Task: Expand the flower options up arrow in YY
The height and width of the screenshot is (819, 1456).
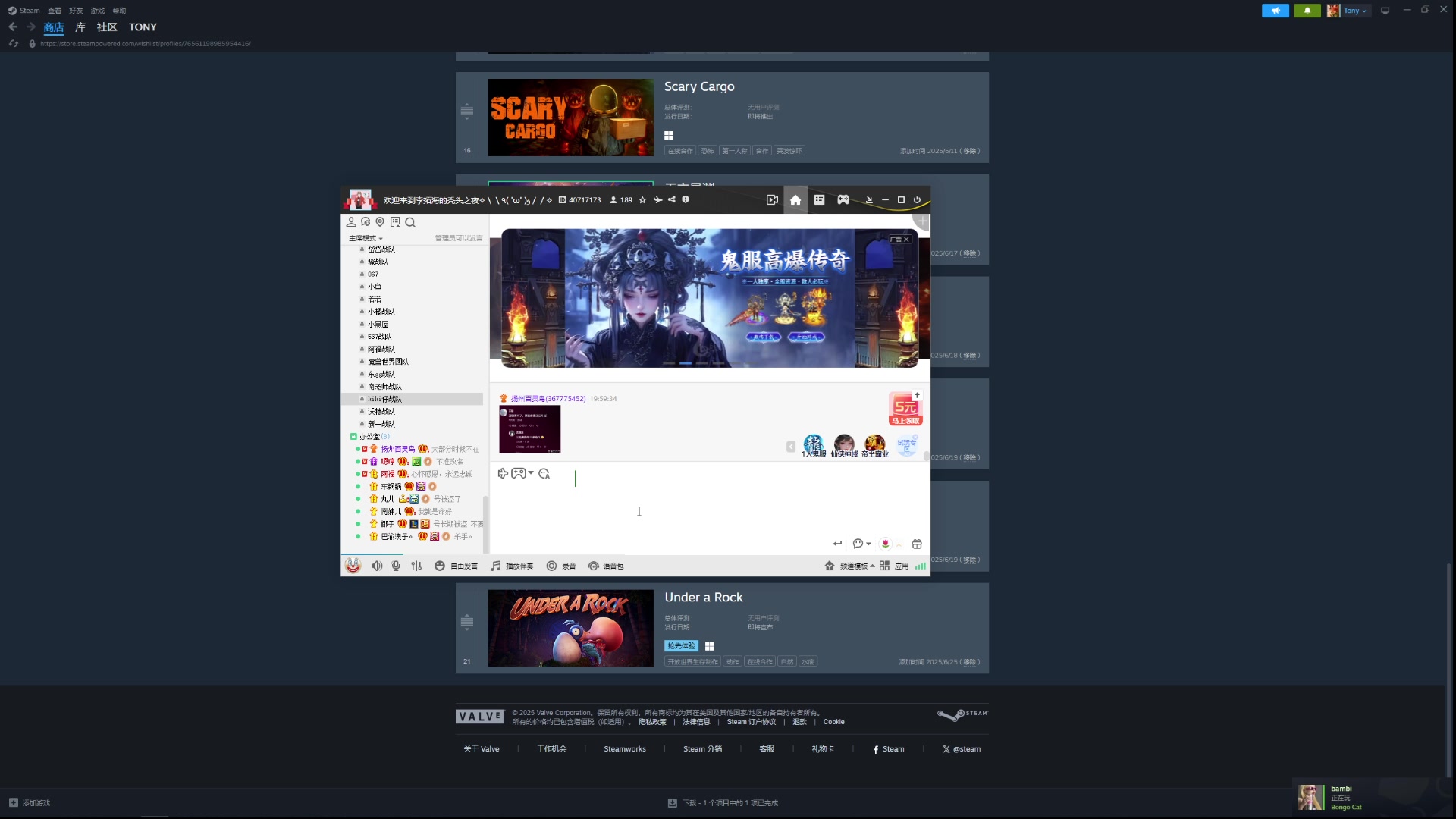Action: click(x=899, y=544)
